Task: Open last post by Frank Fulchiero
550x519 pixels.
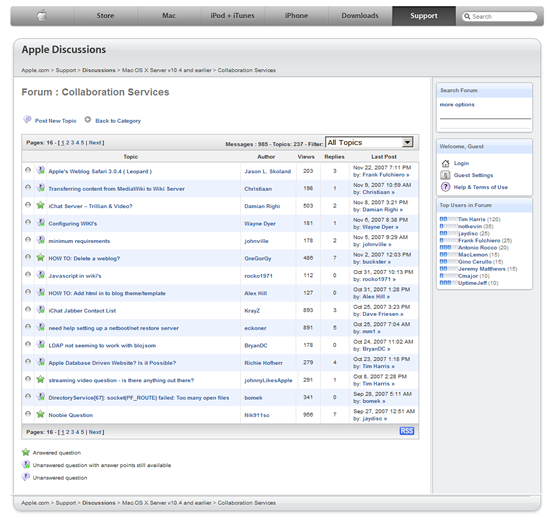Action: 386,175
